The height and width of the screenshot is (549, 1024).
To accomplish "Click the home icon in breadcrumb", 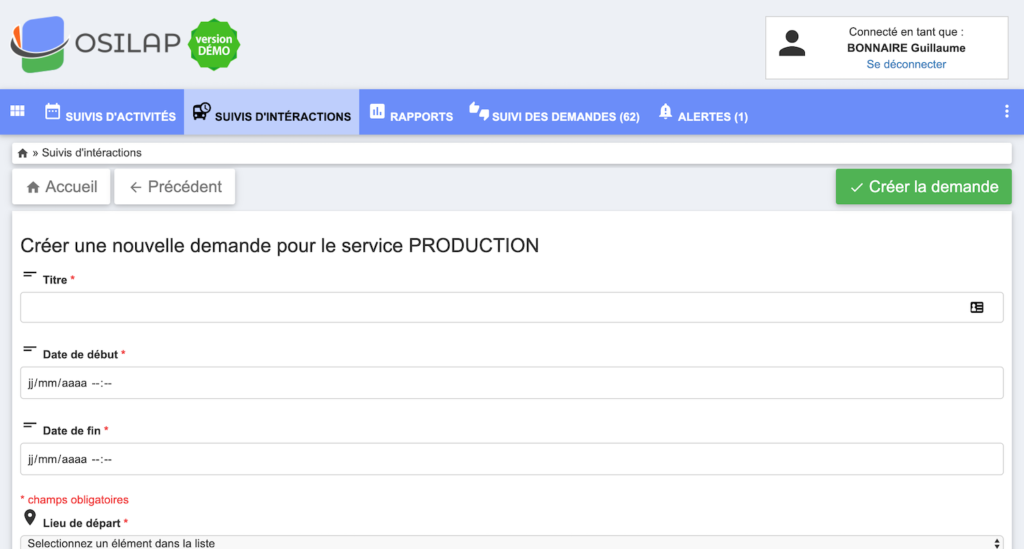I will pyautogui.click(x=23, y=153).
